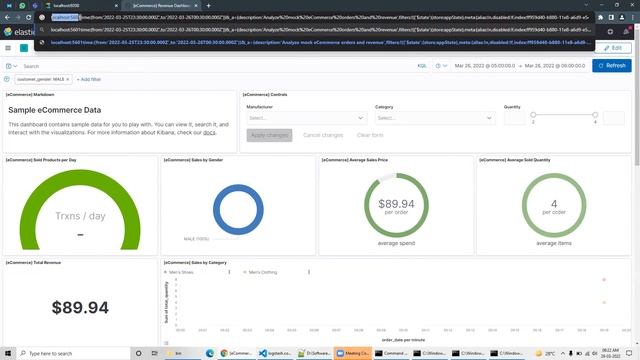Click the taskbar Type here to search box
The width and height of the screenshot is (640, 360).
73,353
